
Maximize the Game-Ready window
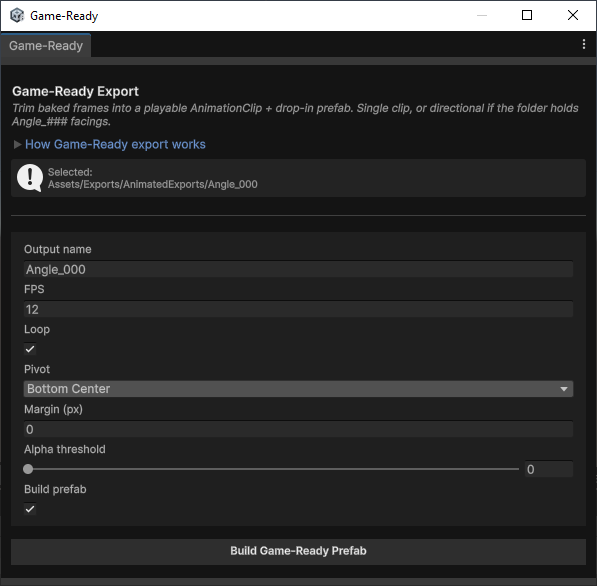527,15
